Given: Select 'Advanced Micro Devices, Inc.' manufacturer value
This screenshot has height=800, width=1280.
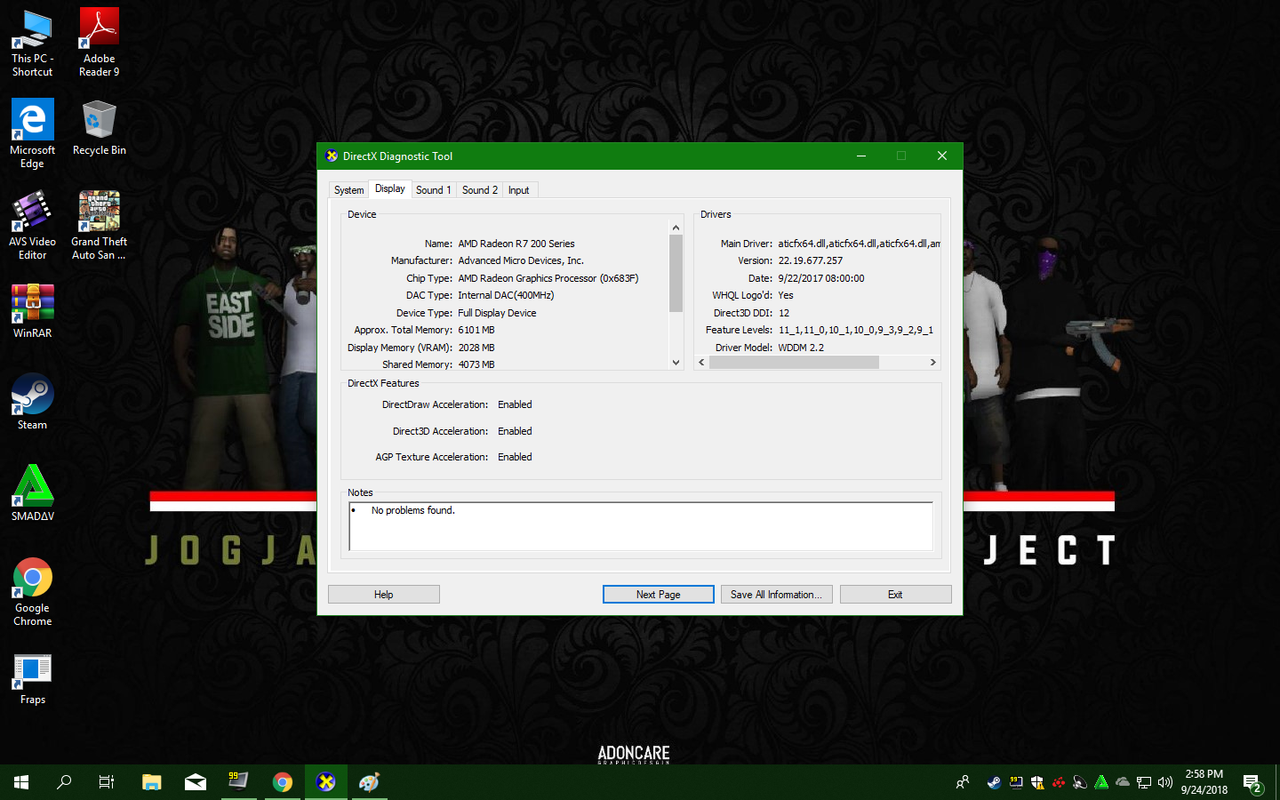Looking at the screenshot, I should point(521,260).
